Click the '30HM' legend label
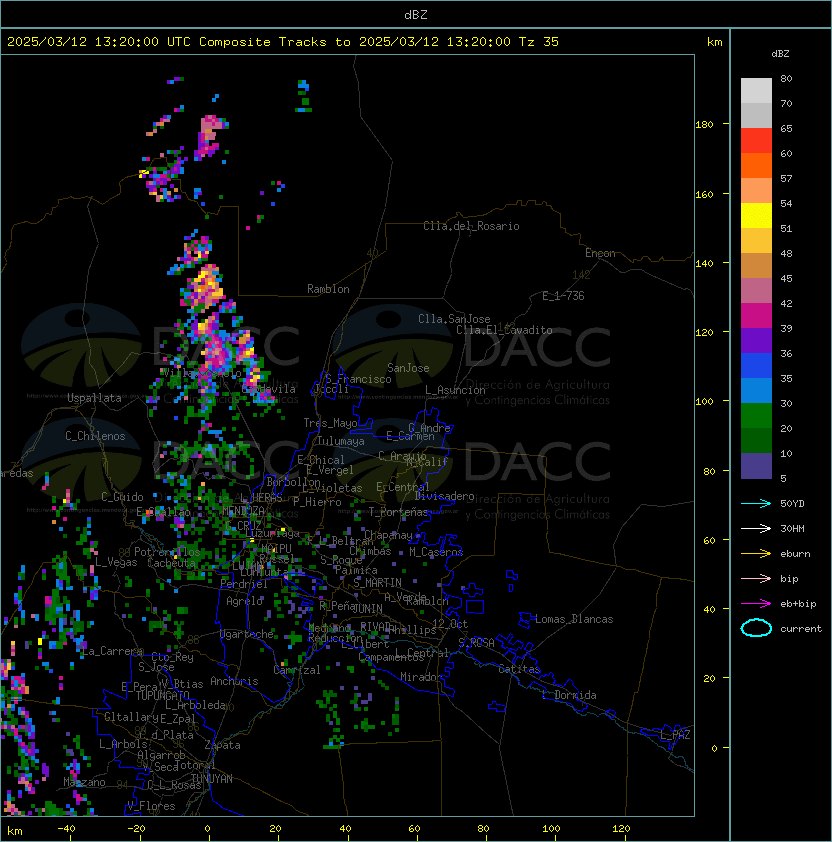Screen dimensions: 832x842 (x=792, y=528)
